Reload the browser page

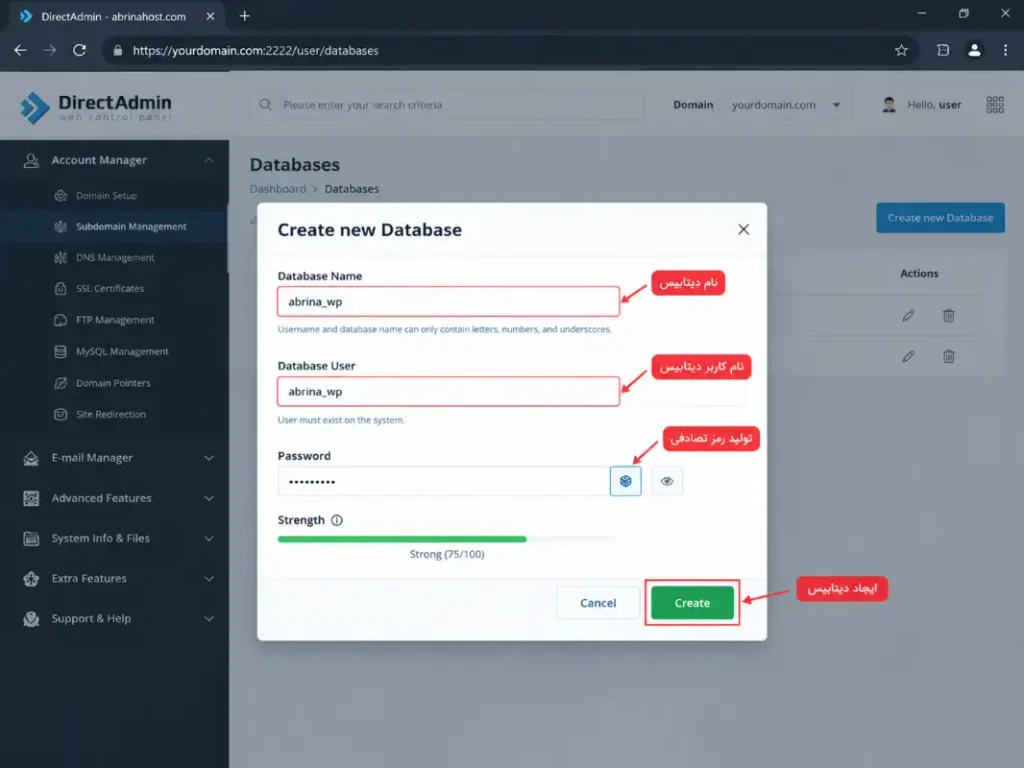click(80, 50)
